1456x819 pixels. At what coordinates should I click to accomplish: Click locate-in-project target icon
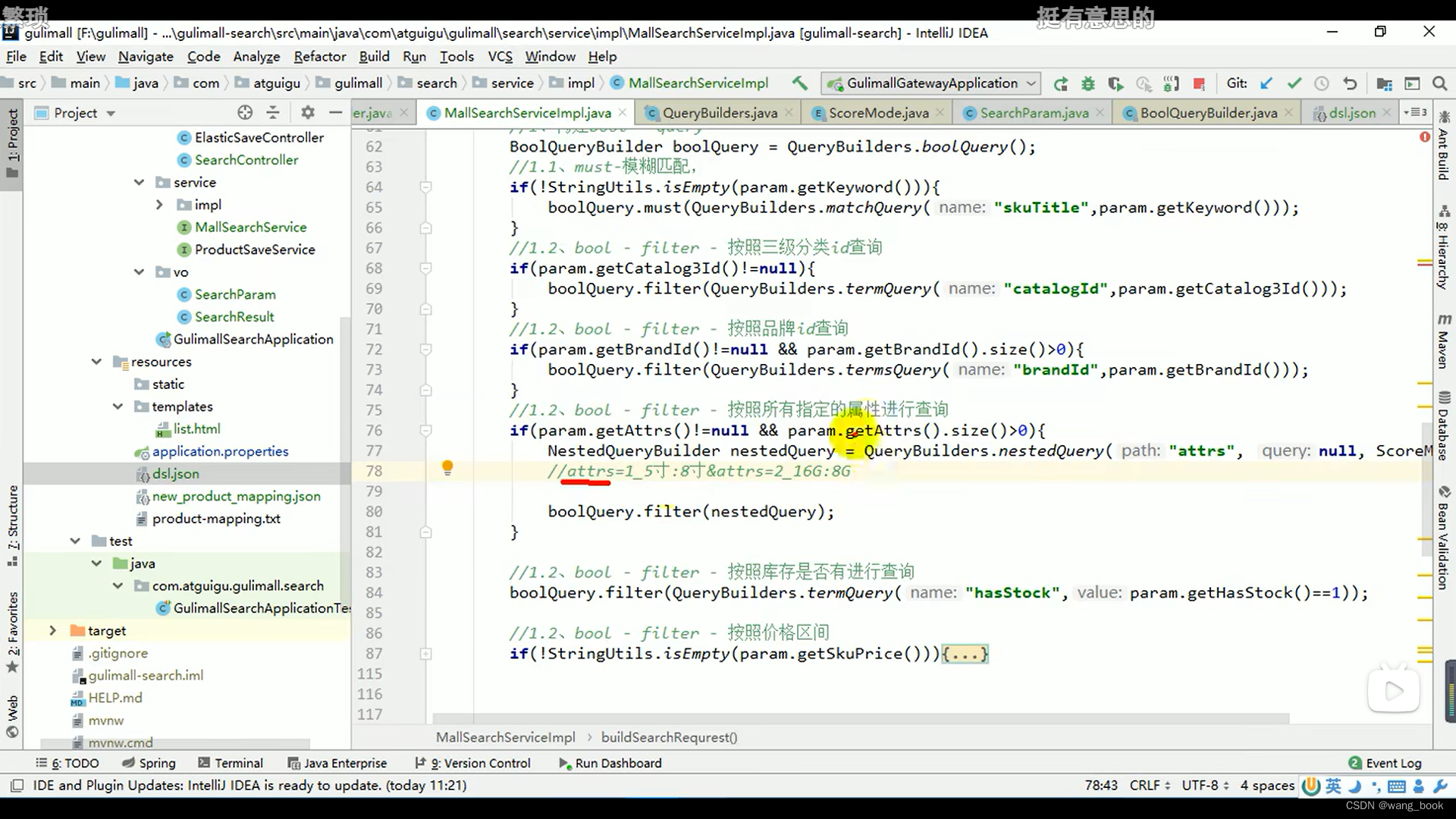[x=244, y=112]
